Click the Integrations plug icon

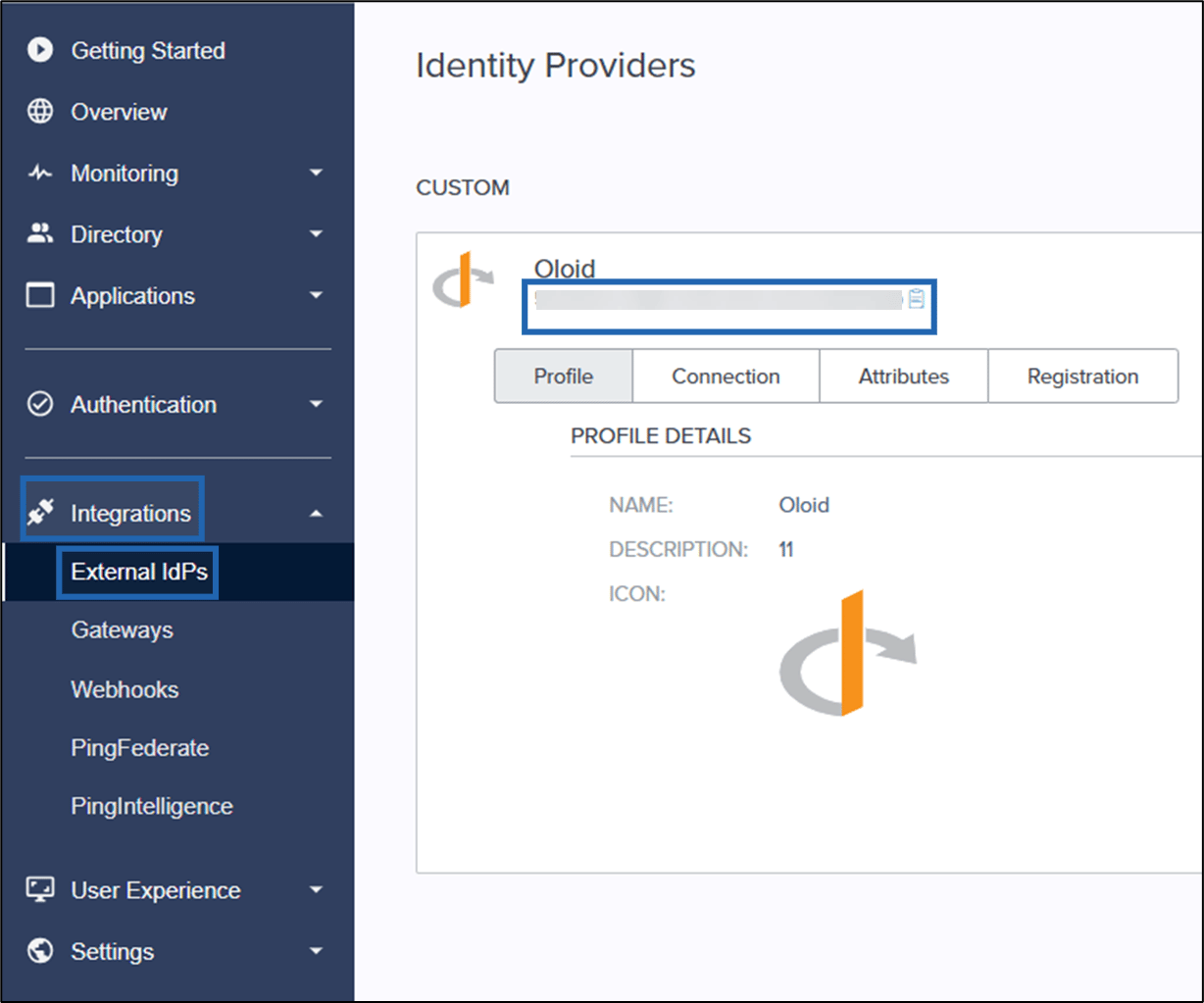point(40,512)
